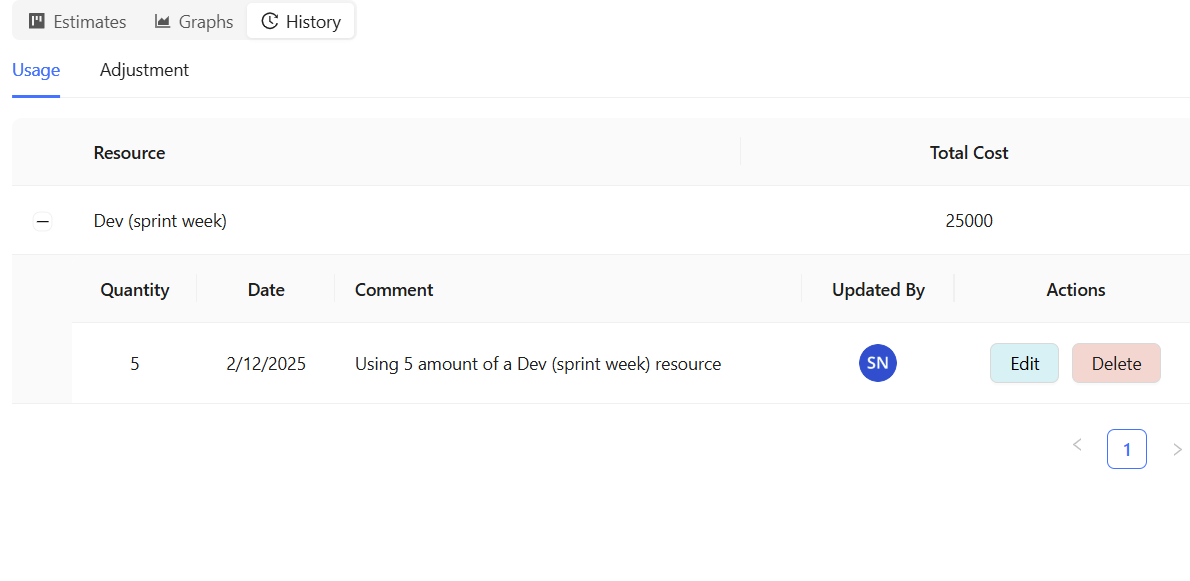Click the 2/12/2025 date cell
The image size is (1190, 581).
266,364
